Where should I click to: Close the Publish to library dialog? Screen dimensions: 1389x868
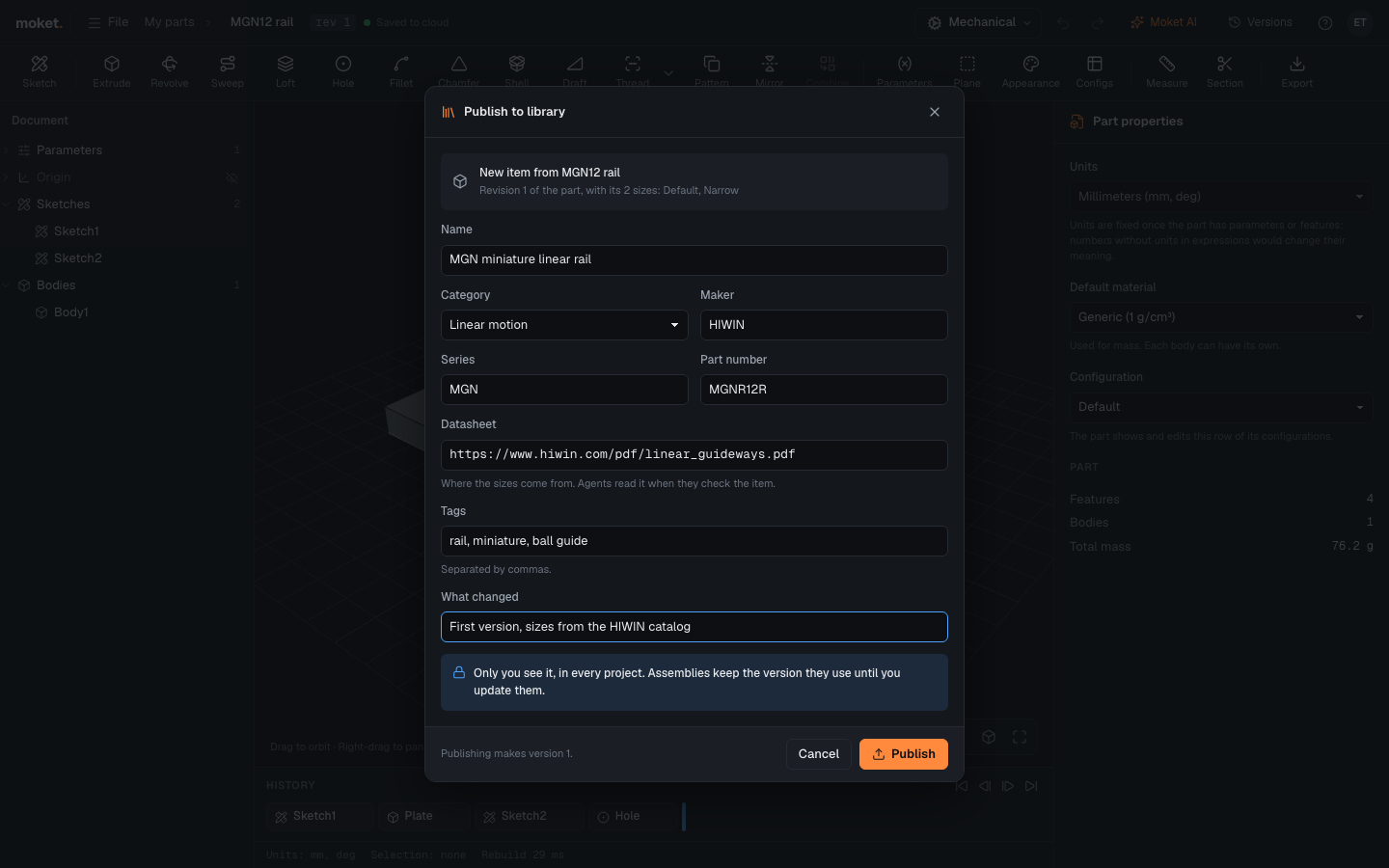pos(935,112)
